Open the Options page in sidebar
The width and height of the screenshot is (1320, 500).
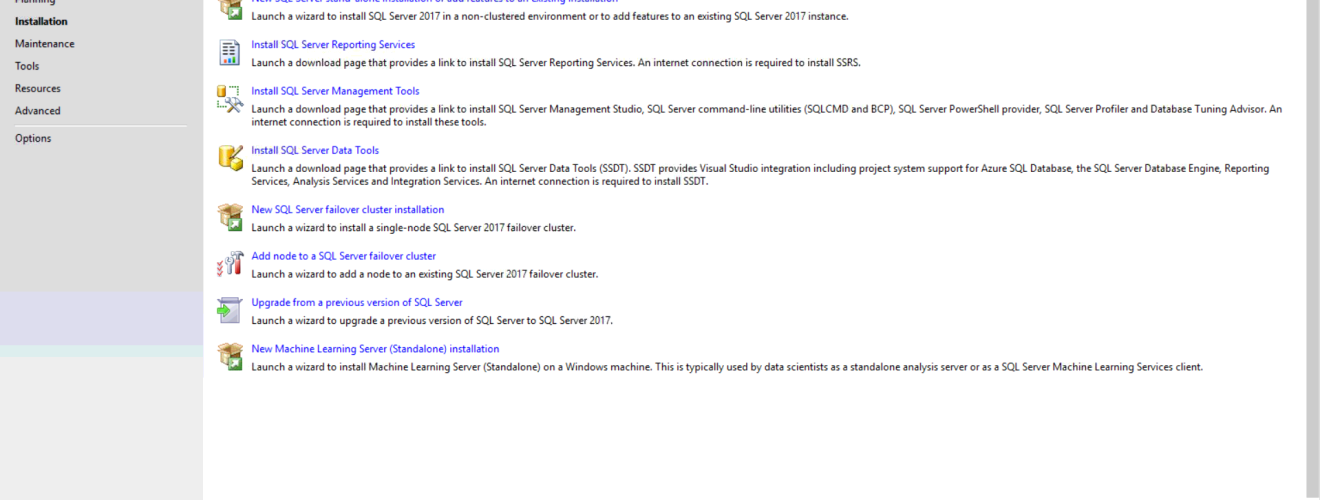[33, 138]
